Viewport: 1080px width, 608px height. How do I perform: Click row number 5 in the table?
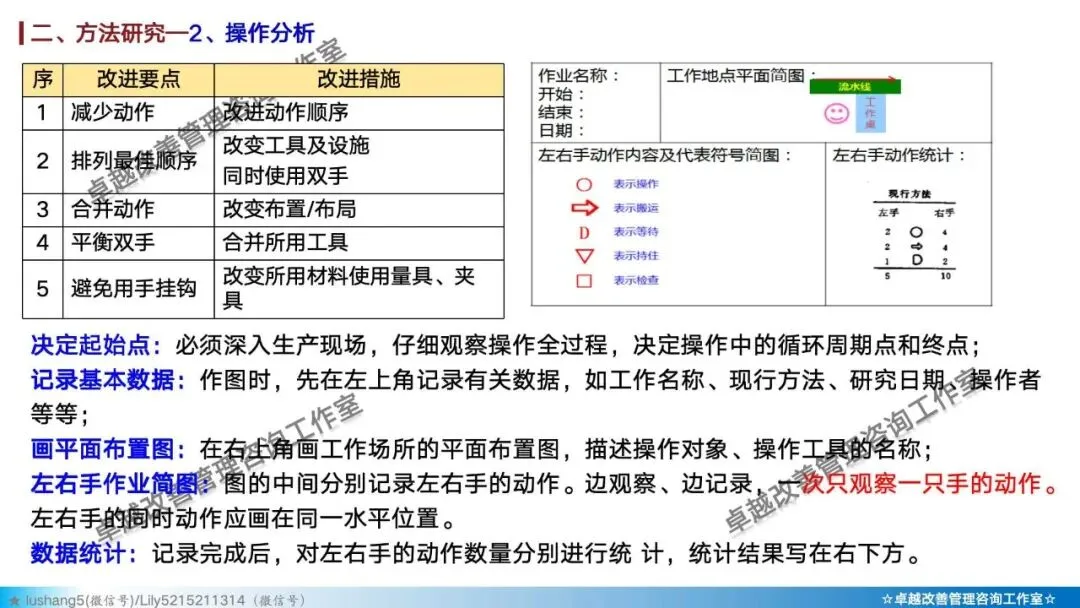(x=42, y=289)
